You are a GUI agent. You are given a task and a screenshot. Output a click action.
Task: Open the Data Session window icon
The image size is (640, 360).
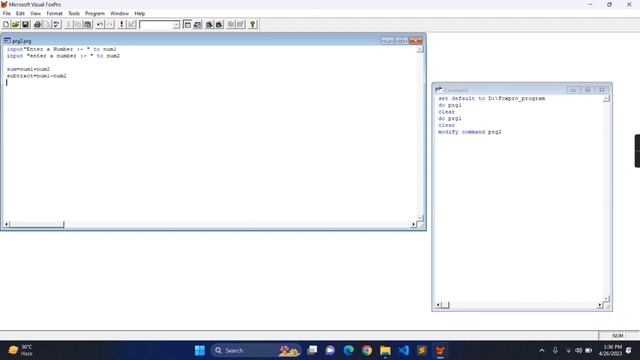[x=198, y=24]
